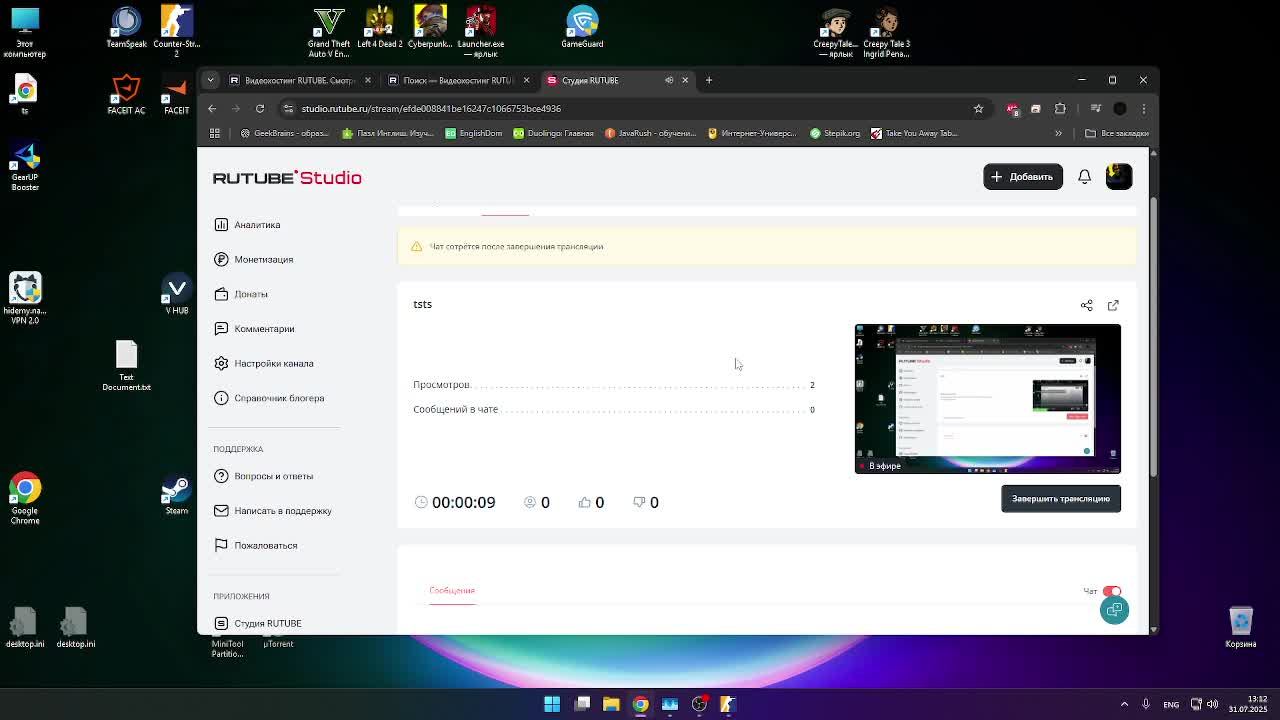This screenshot has width=1280, height=720.
Task: Click page vertical scrollbar
Action: pyautogui.click(x=1154, y=337)
